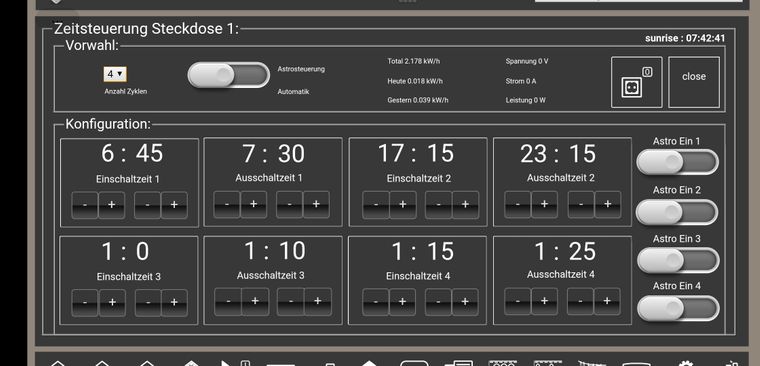Decrease the hour of Ausschaltzeit 2

point(518,204)
